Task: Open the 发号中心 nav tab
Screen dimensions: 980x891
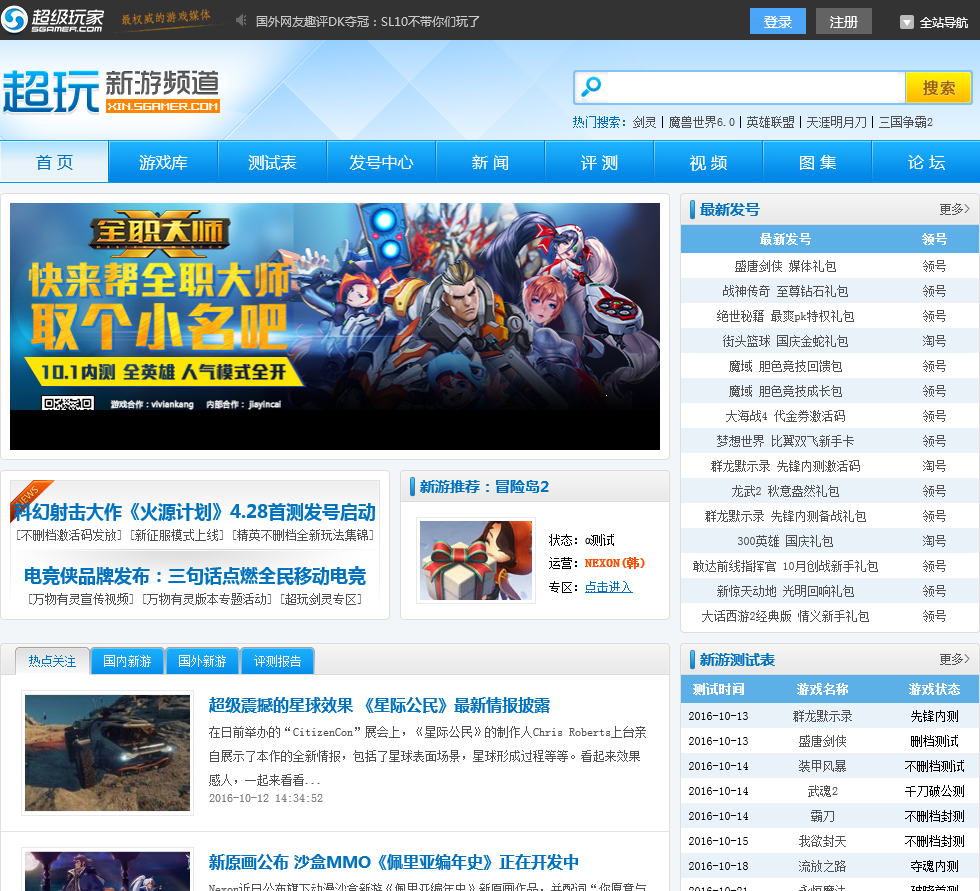Action: pos(381,162)
